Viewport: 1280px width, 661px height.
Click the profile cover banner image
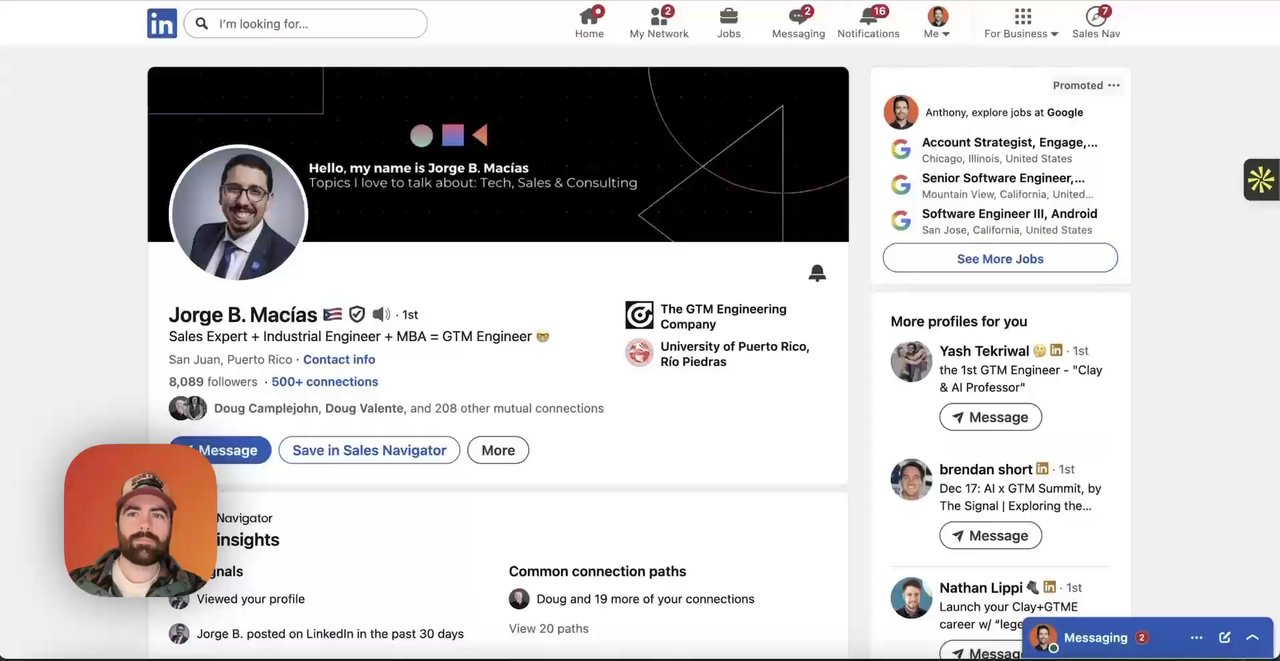[498, 154]
